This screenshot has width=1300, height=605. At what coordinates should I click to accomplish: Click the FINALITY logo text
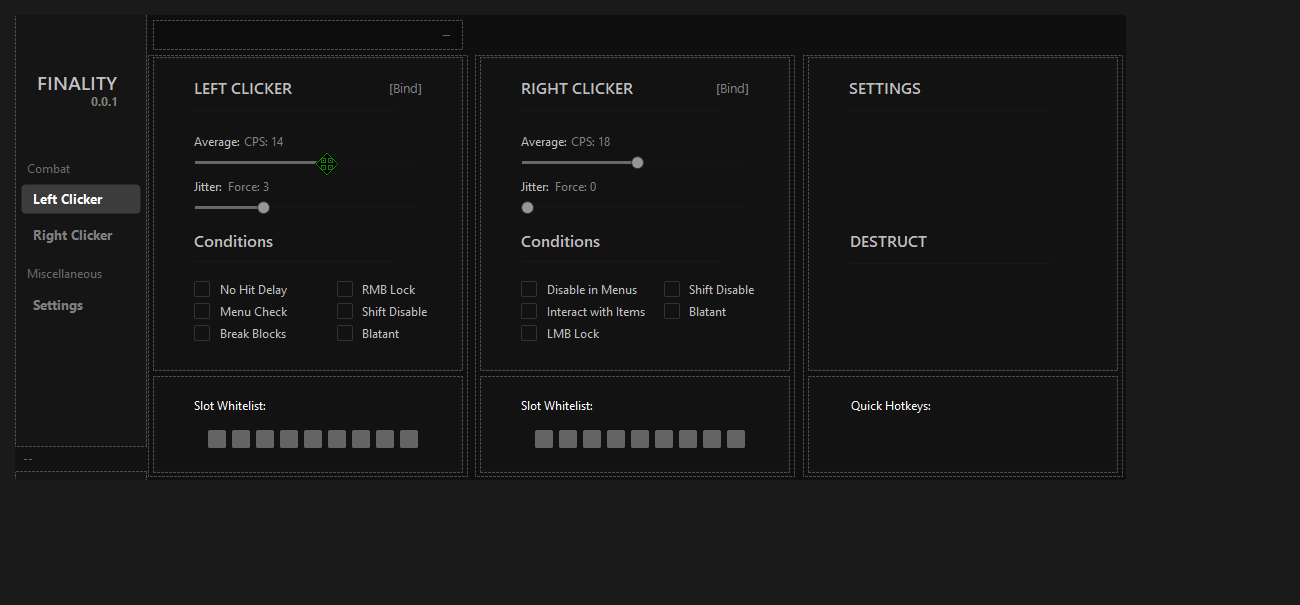[x=77, y=84]
